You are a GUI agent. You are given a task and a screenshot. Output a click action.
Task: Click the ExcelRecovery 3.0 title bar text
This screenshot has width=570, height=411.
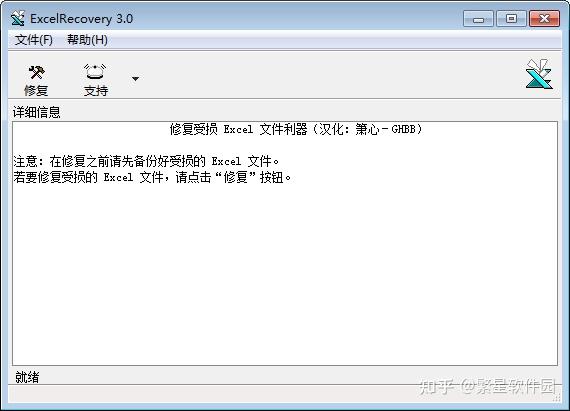pos(81,19)
